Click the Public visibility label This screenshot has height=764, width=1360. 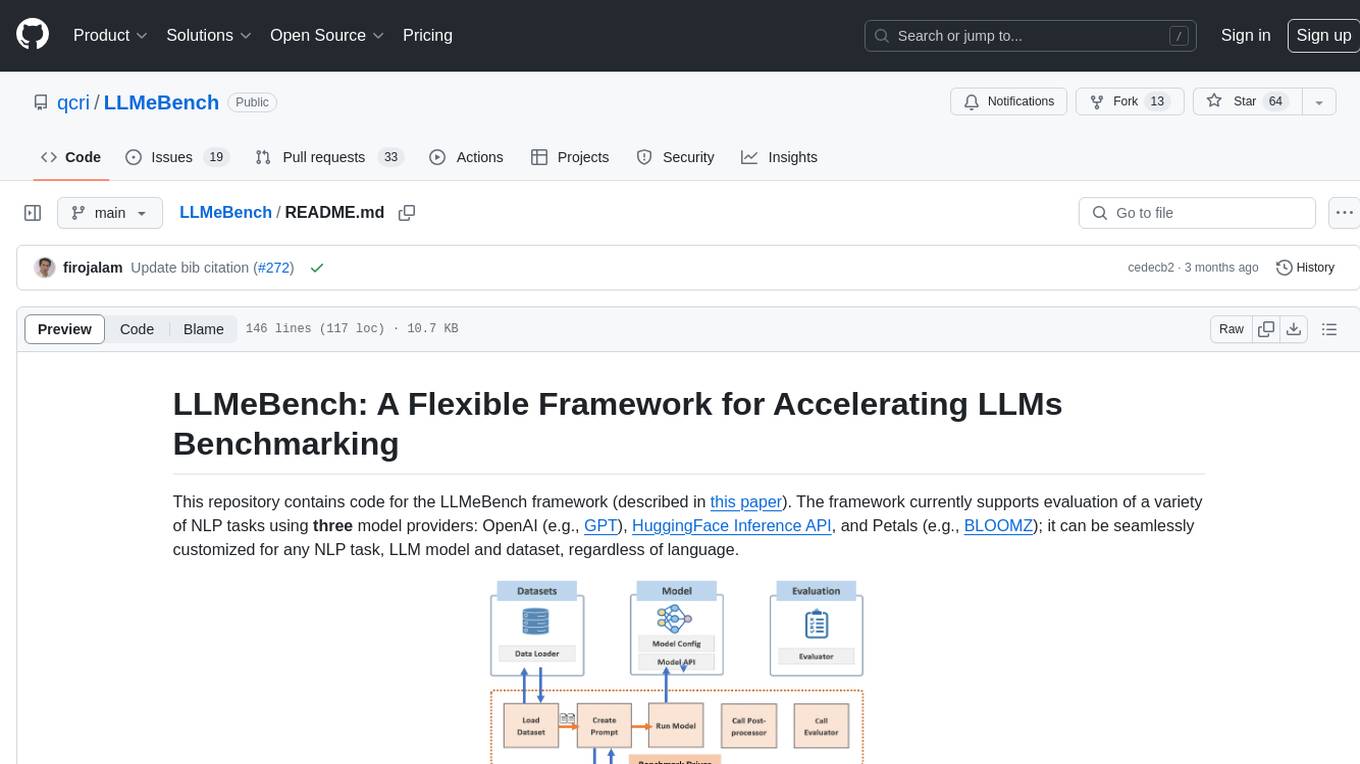pos(252,102)
